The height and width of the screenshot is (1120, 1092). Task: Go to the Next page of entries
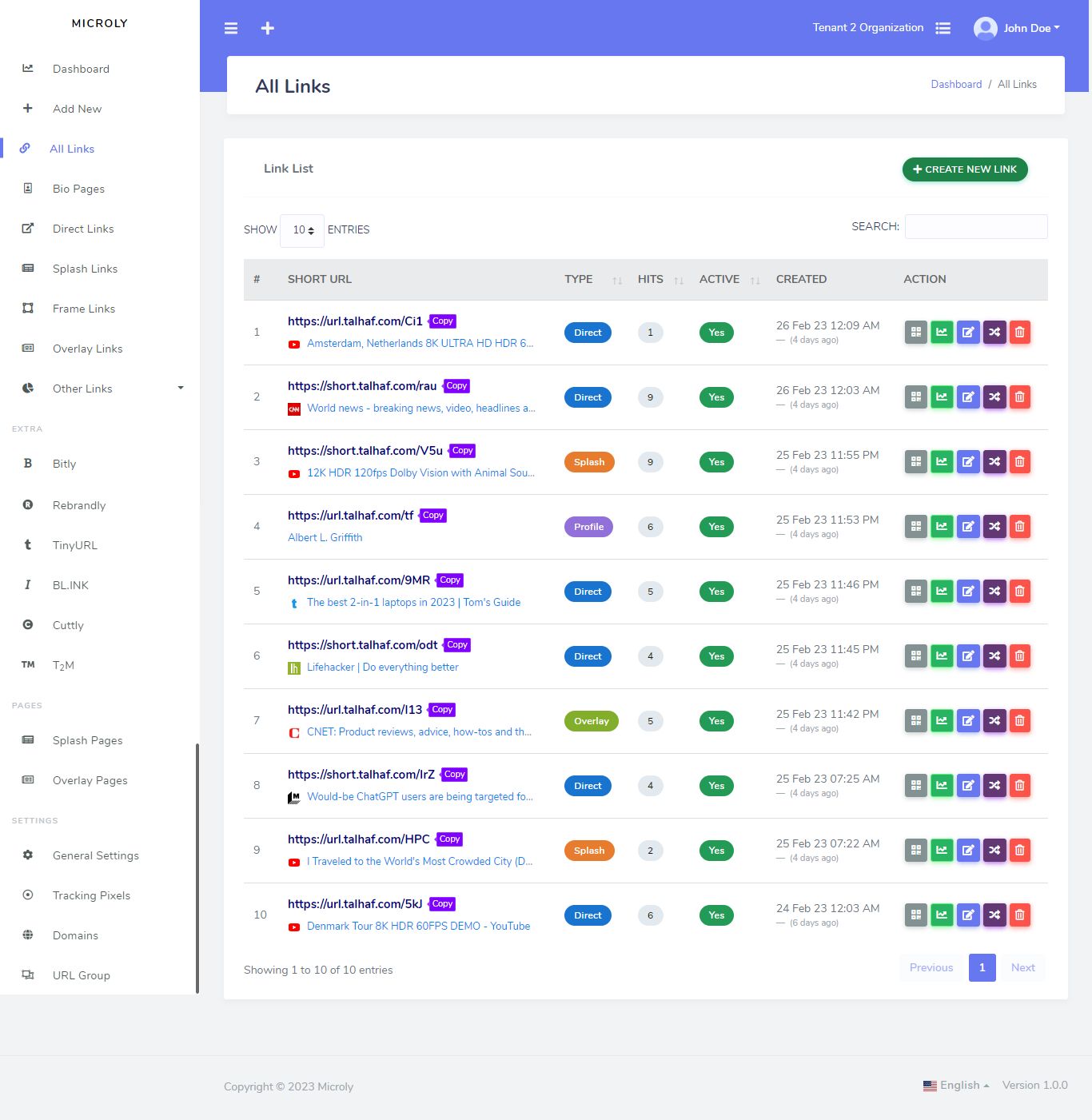click(1022, 968)
